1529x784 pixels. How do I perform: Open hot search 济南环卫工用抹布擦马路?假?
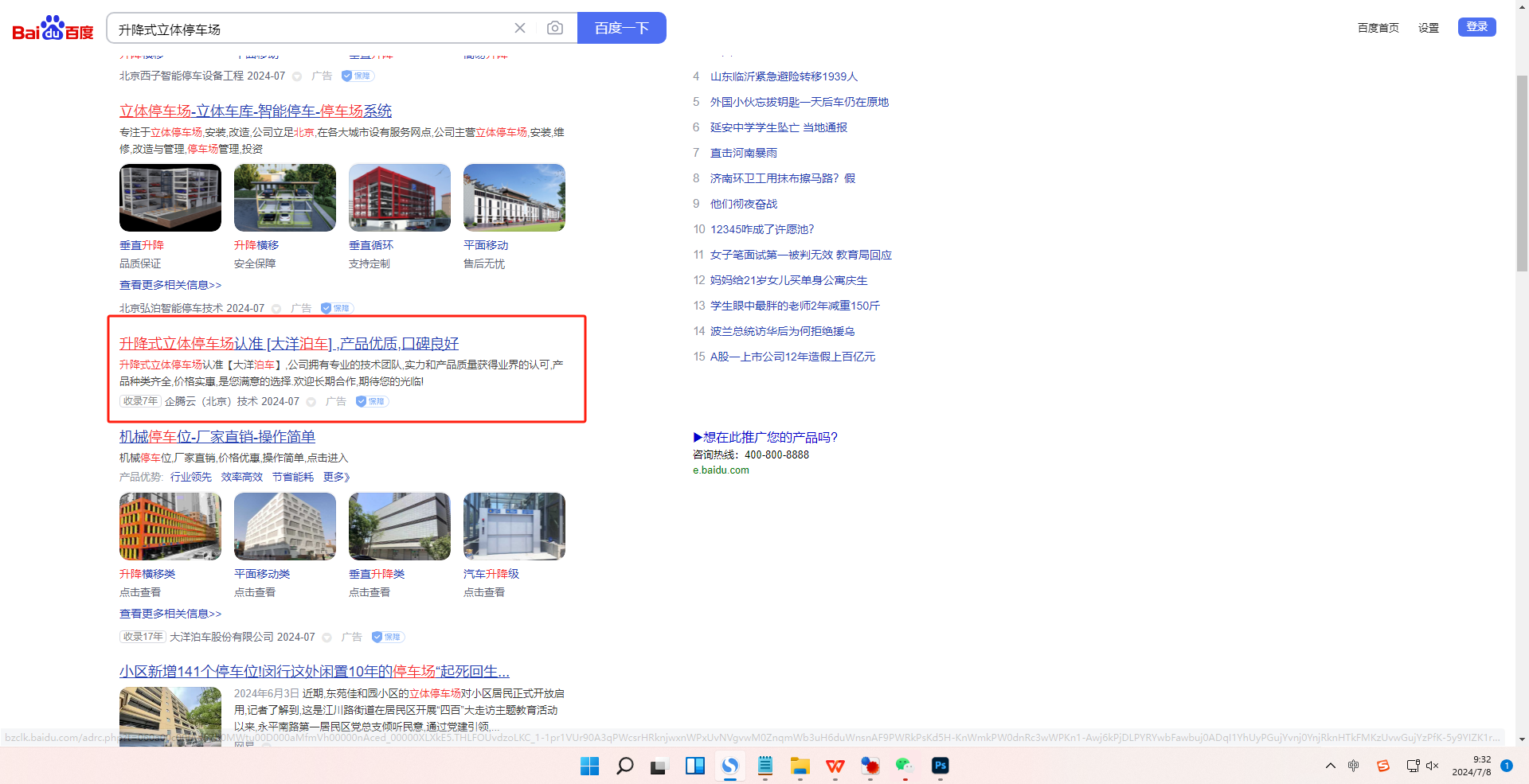(x=783, y=178)
